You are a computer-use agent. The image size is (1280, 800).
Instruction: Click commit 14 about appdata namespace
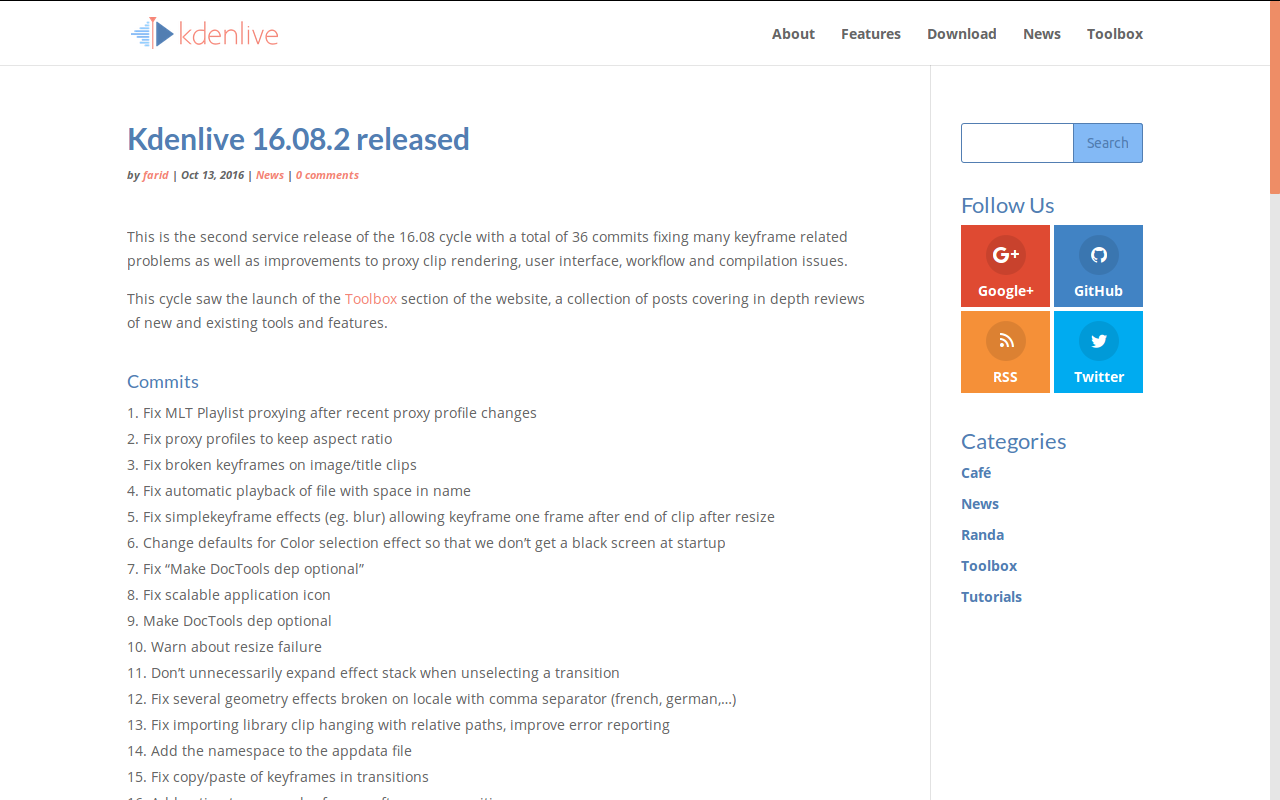(269, 751)
